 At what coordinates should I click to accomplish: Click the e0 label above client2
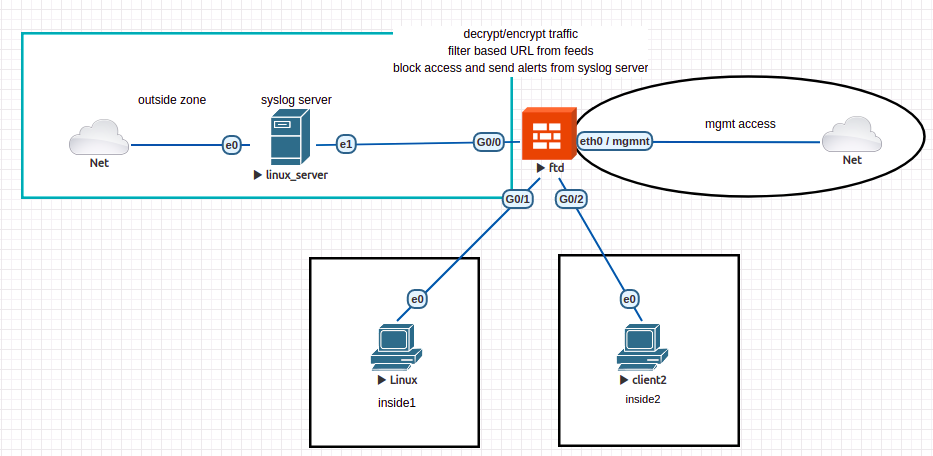pyautogui.click(x=630, y=299)
